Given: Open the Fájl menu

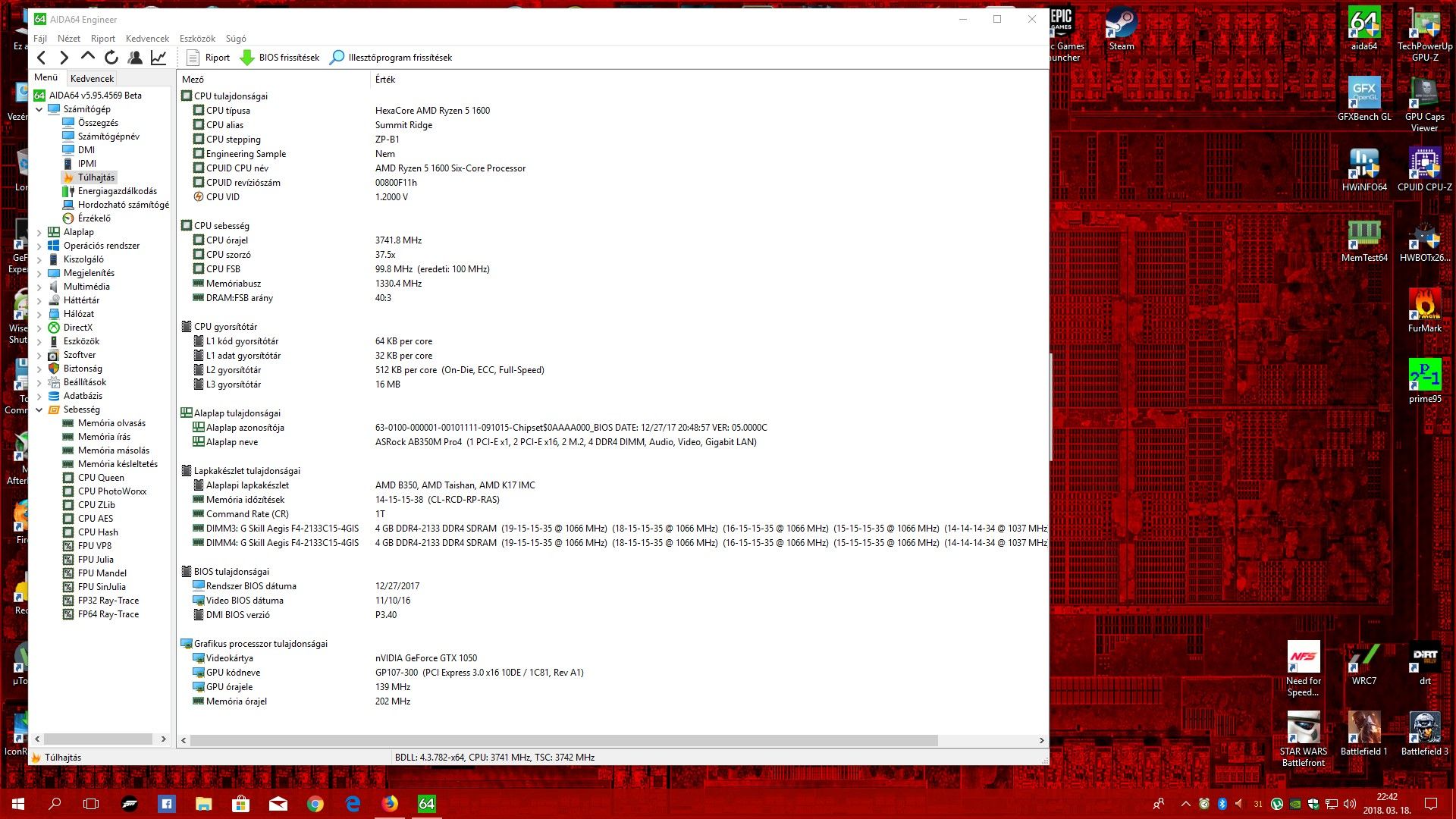Looking at the screenshot, I should (x=40, y=38).
